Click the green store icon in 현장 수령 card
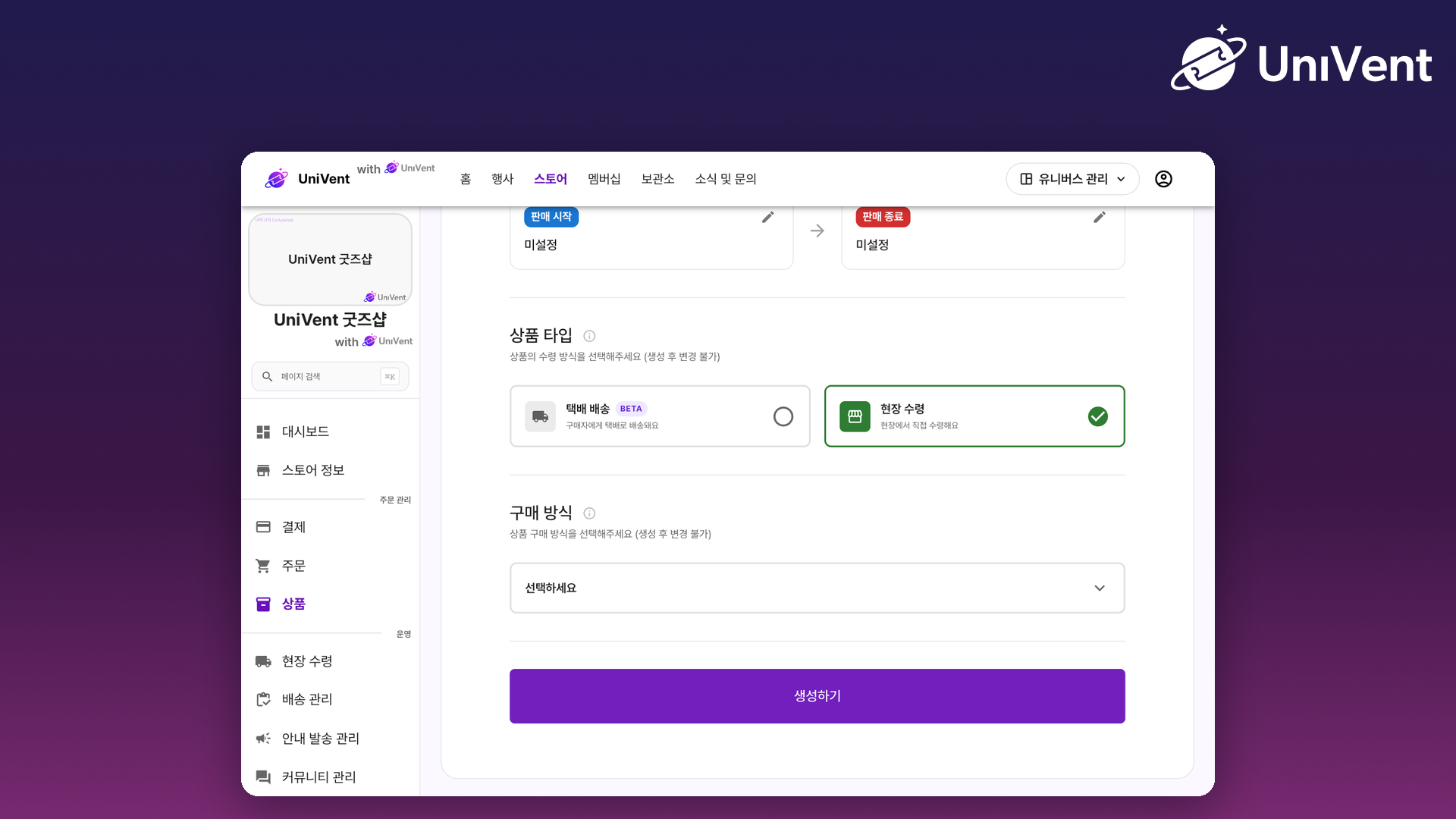Viewport: 1456px width, 819px height. (x=855, y=416)
